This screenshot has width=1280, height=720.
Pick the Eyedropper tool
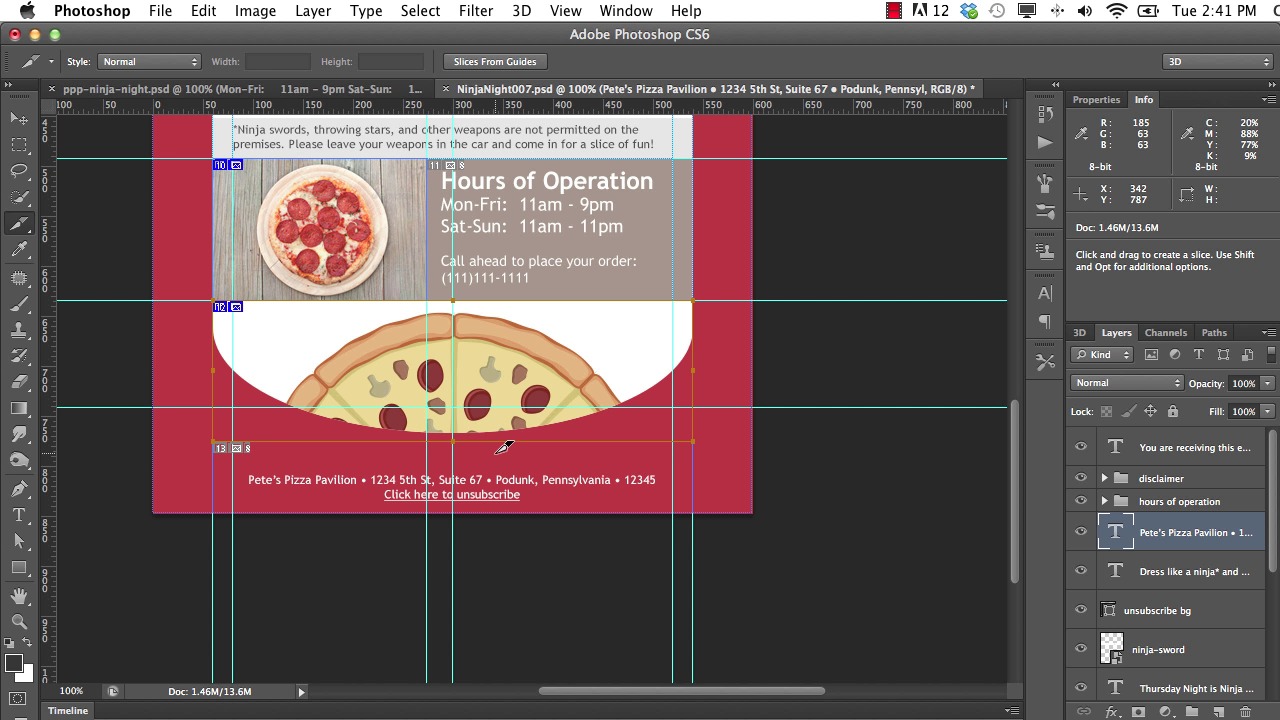tap(19, 250)
